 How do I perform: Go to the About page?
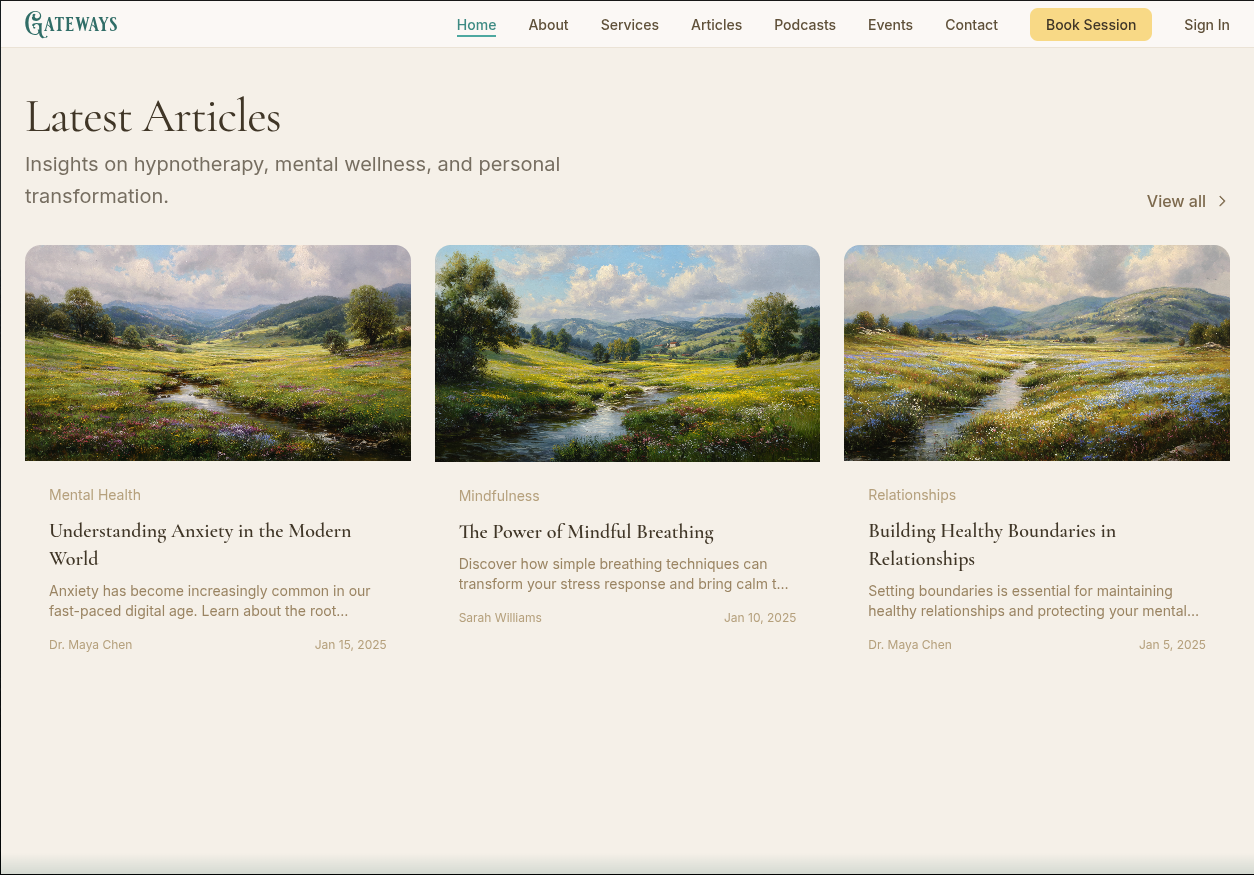(x=548, y=25)
